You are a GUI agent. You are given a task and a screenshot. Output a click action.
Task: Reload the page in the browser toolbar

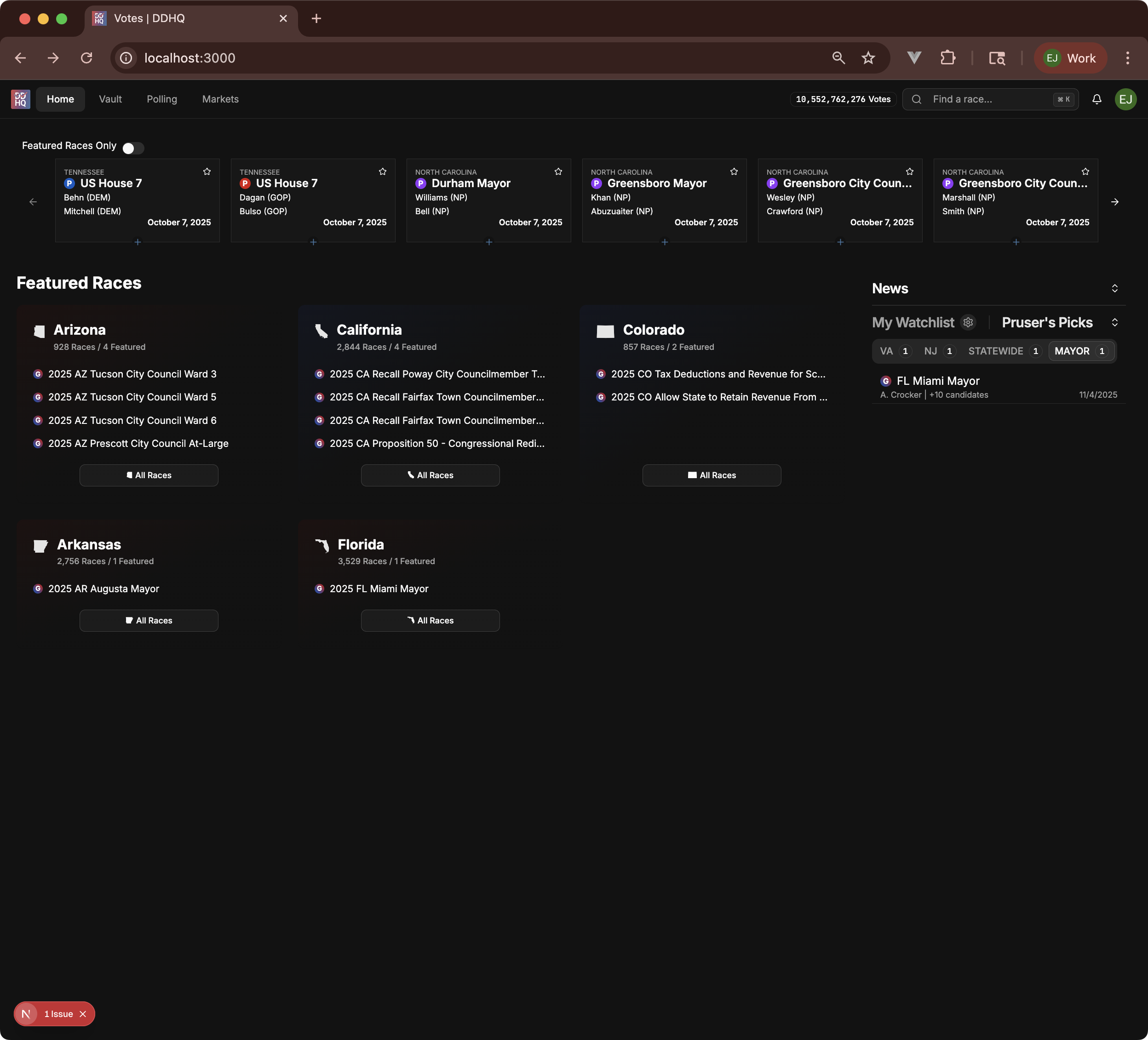[86, 57]
